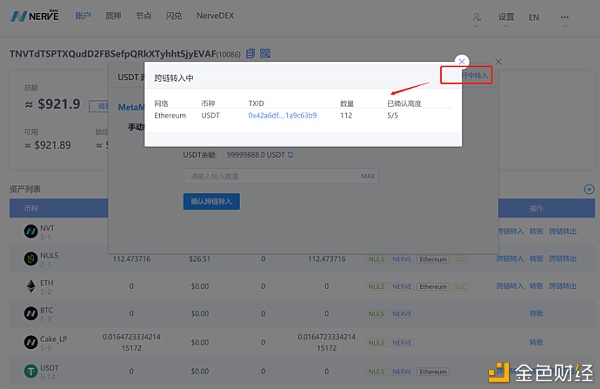Click 转账 in the Cake_LP row
This screenshot has width=600, height=389.
pos(536,342)
